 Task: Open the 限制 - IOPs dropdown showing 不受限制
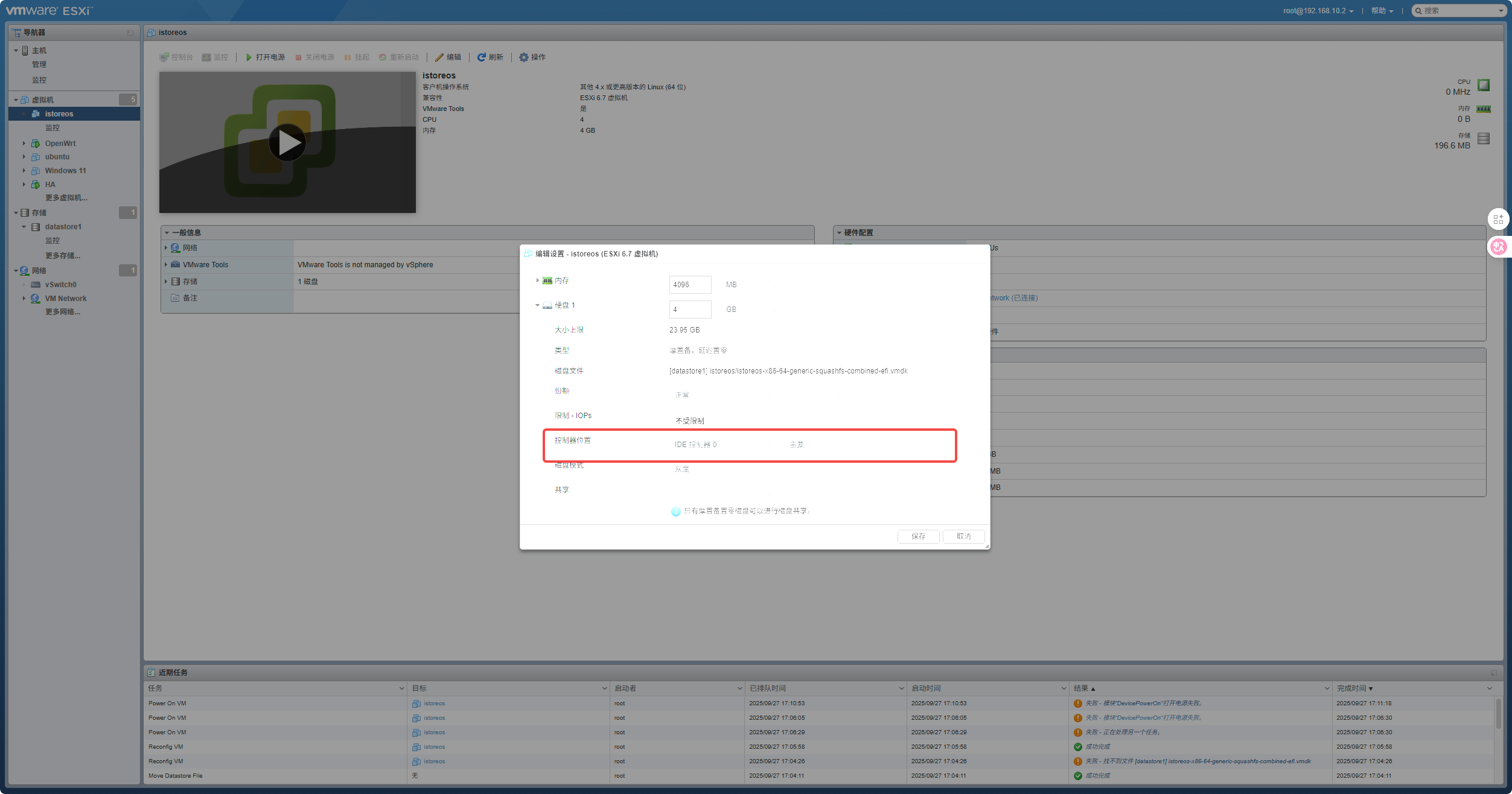722,421
